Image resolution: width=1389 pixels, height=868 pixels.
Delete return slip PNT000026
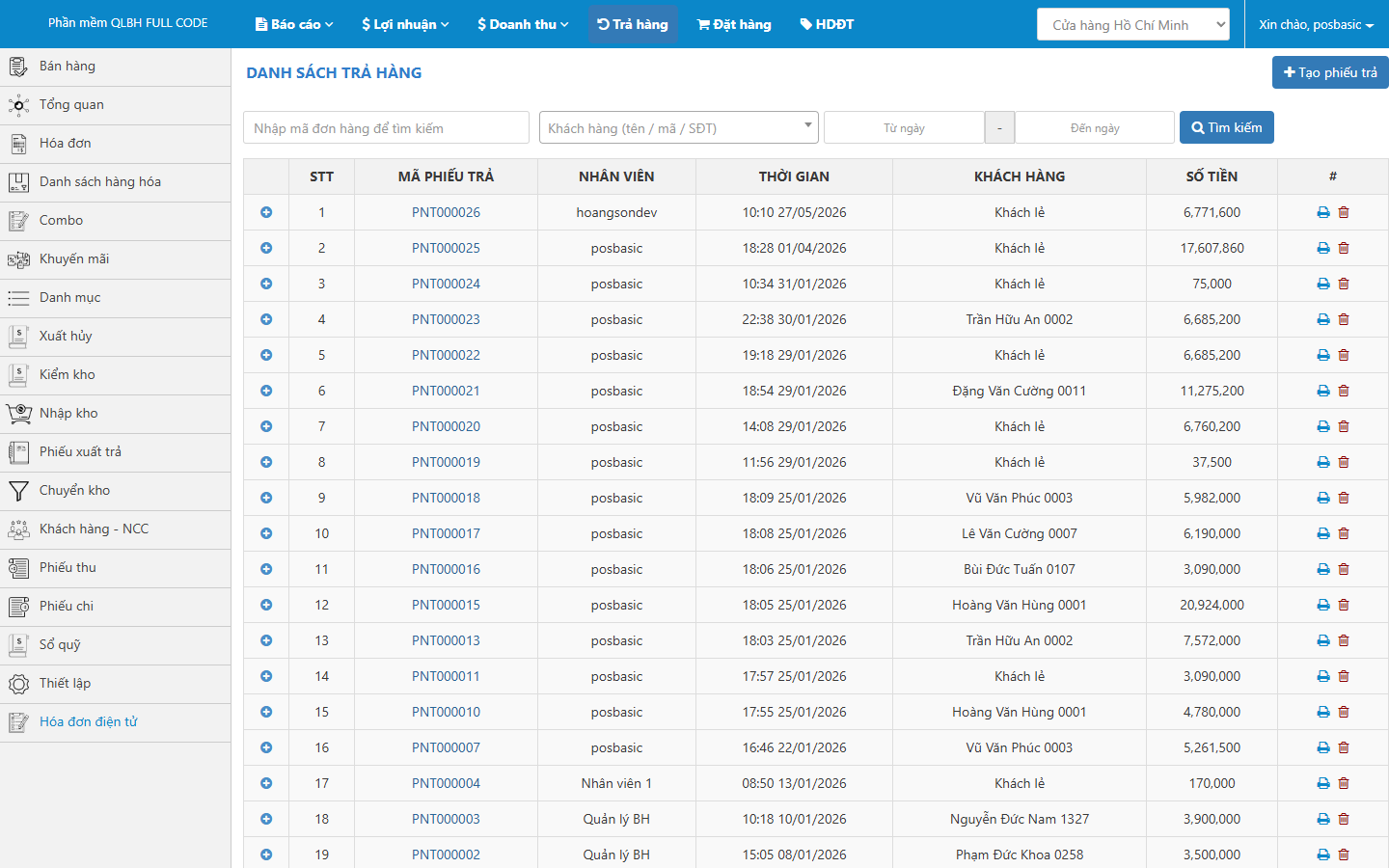coord(1344,212)
